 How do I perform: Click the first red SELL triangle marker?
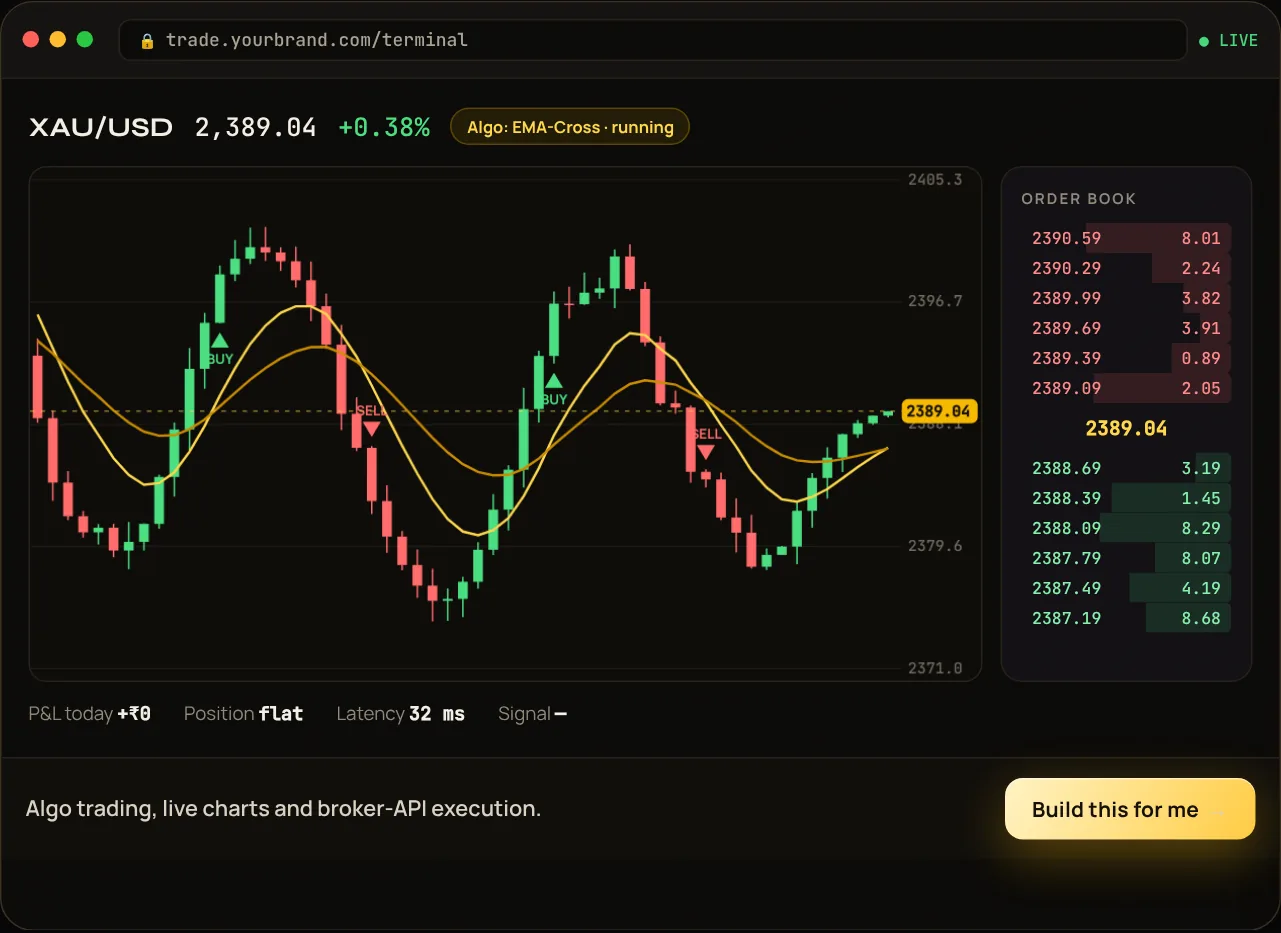pos(371,428)
